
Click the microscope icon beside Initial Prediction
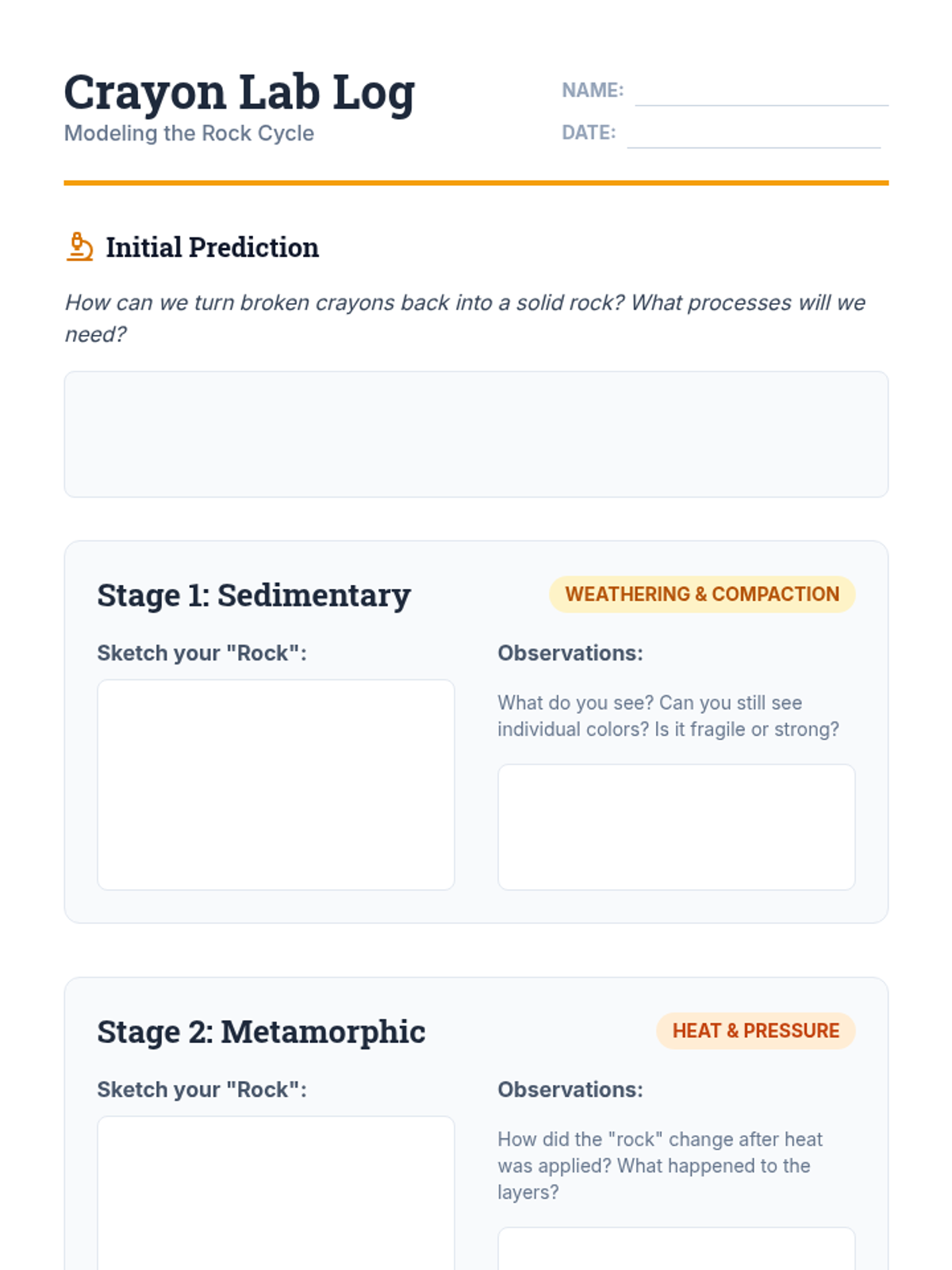pyautogui.click(x=79, y=247)
